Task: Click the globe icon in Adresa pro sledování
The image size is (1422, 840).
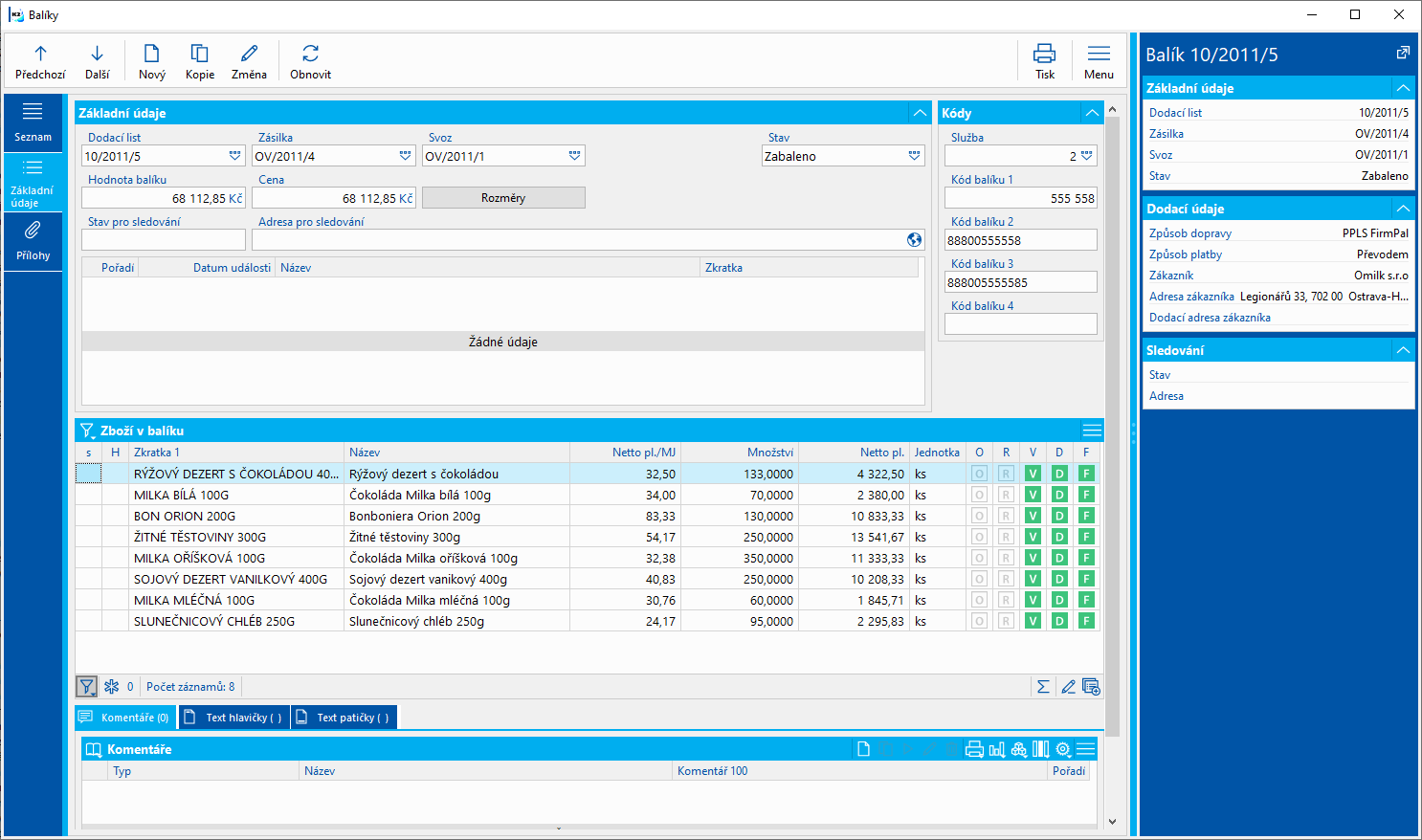Action: point(914,240)
